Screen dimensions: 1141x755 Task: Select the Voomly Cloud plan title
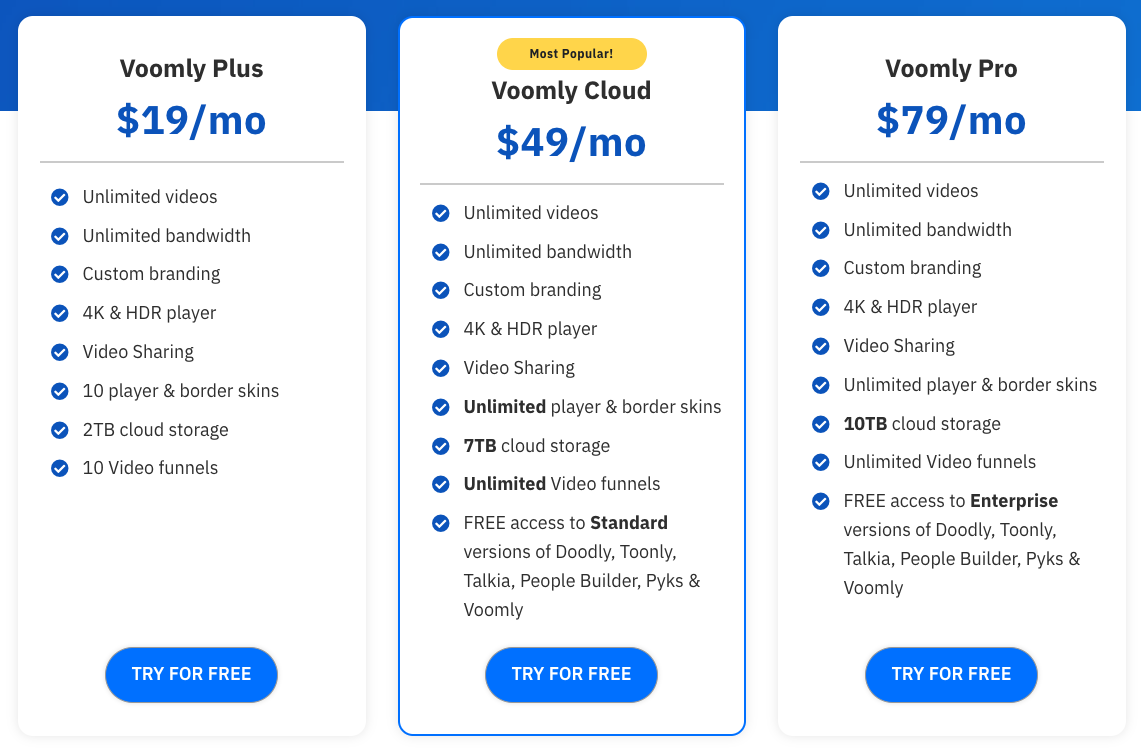(x=571, y=90)
